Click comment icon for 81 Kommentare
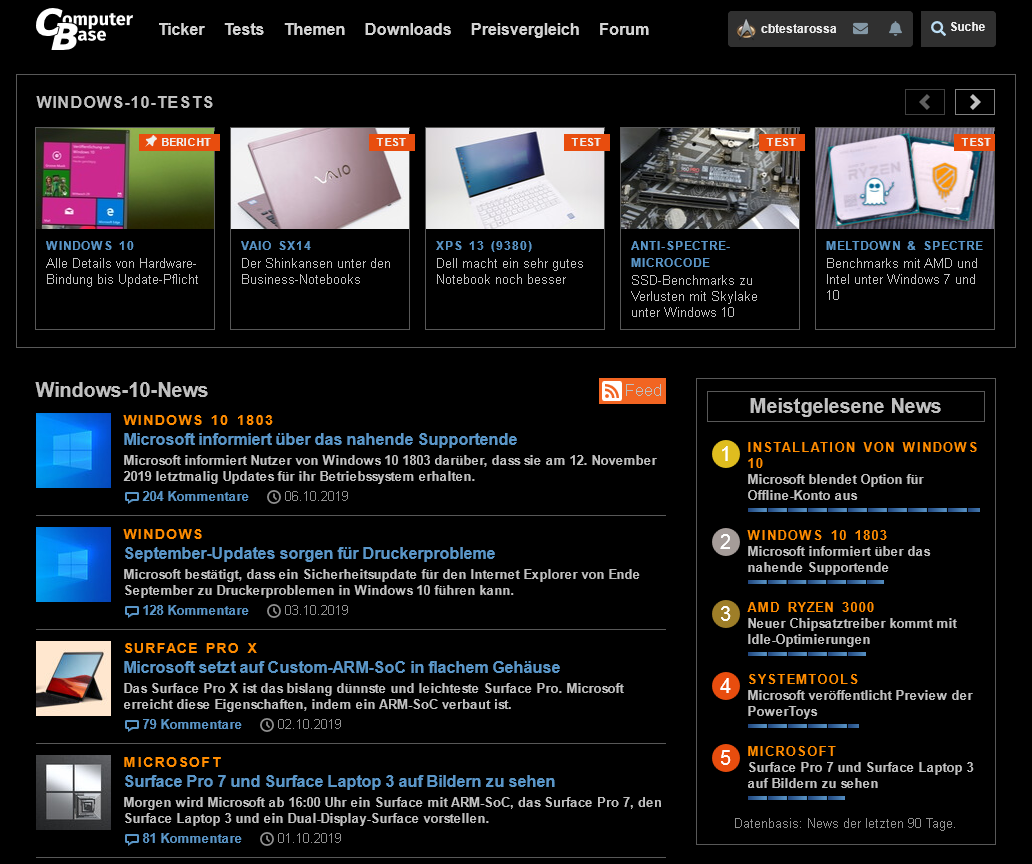 [132, 839]
